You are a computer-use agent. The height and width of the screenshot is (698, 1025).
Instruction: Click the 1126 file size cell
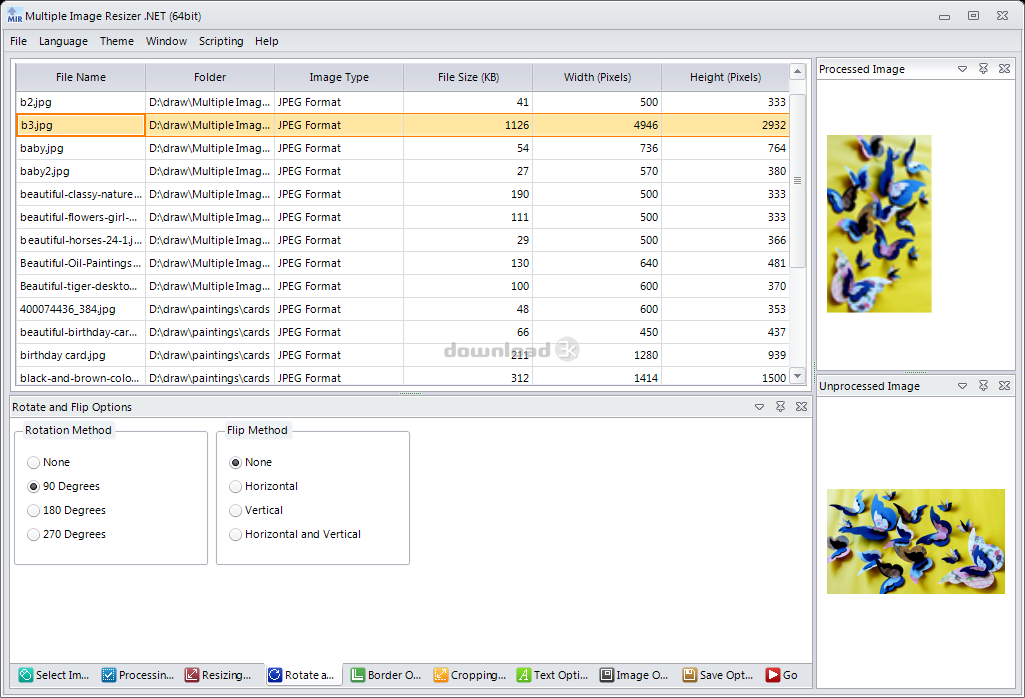(468, 125)
